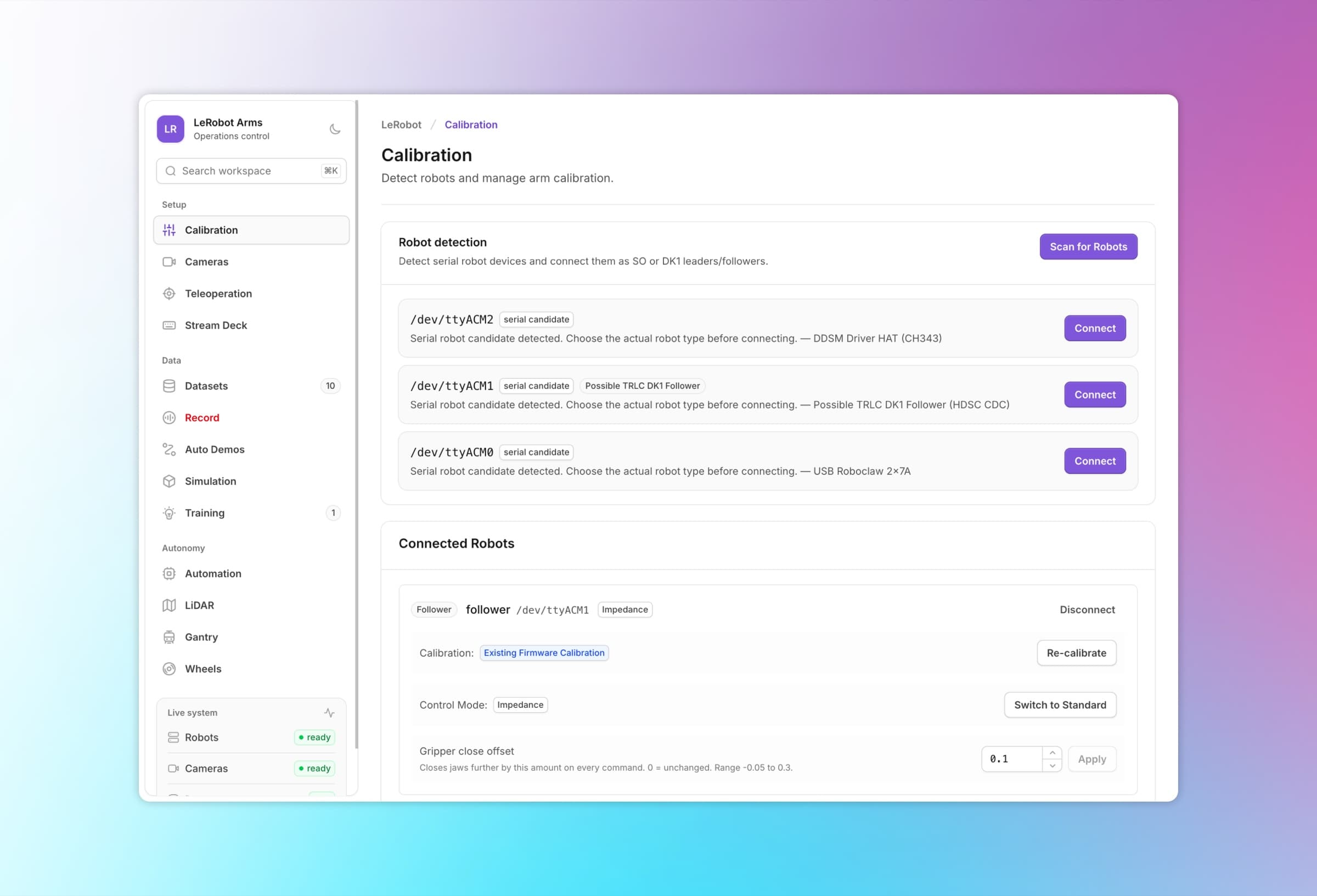Click the Cameras ready status badge

pos(314,769)
